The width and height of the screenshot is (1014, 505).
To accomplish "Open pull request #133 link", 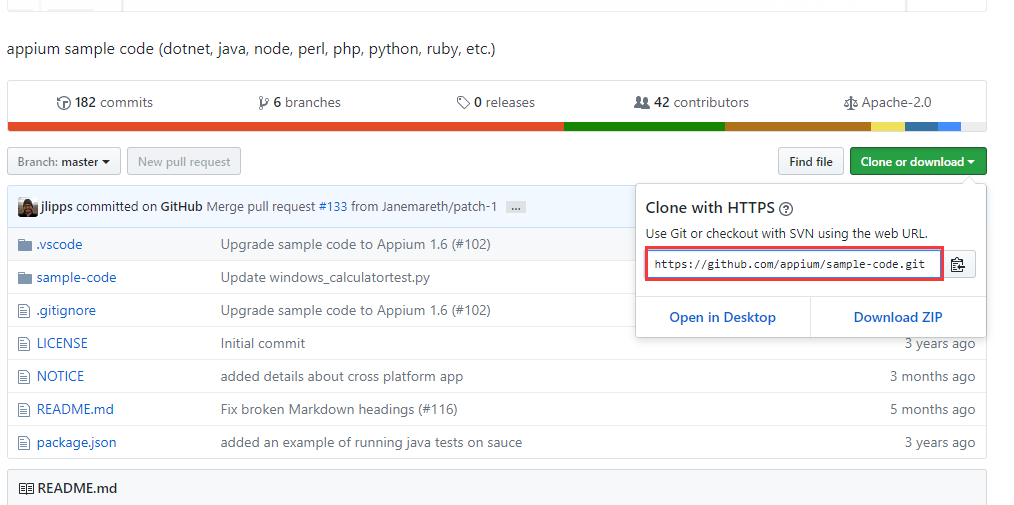I will [x=333, y=207].
